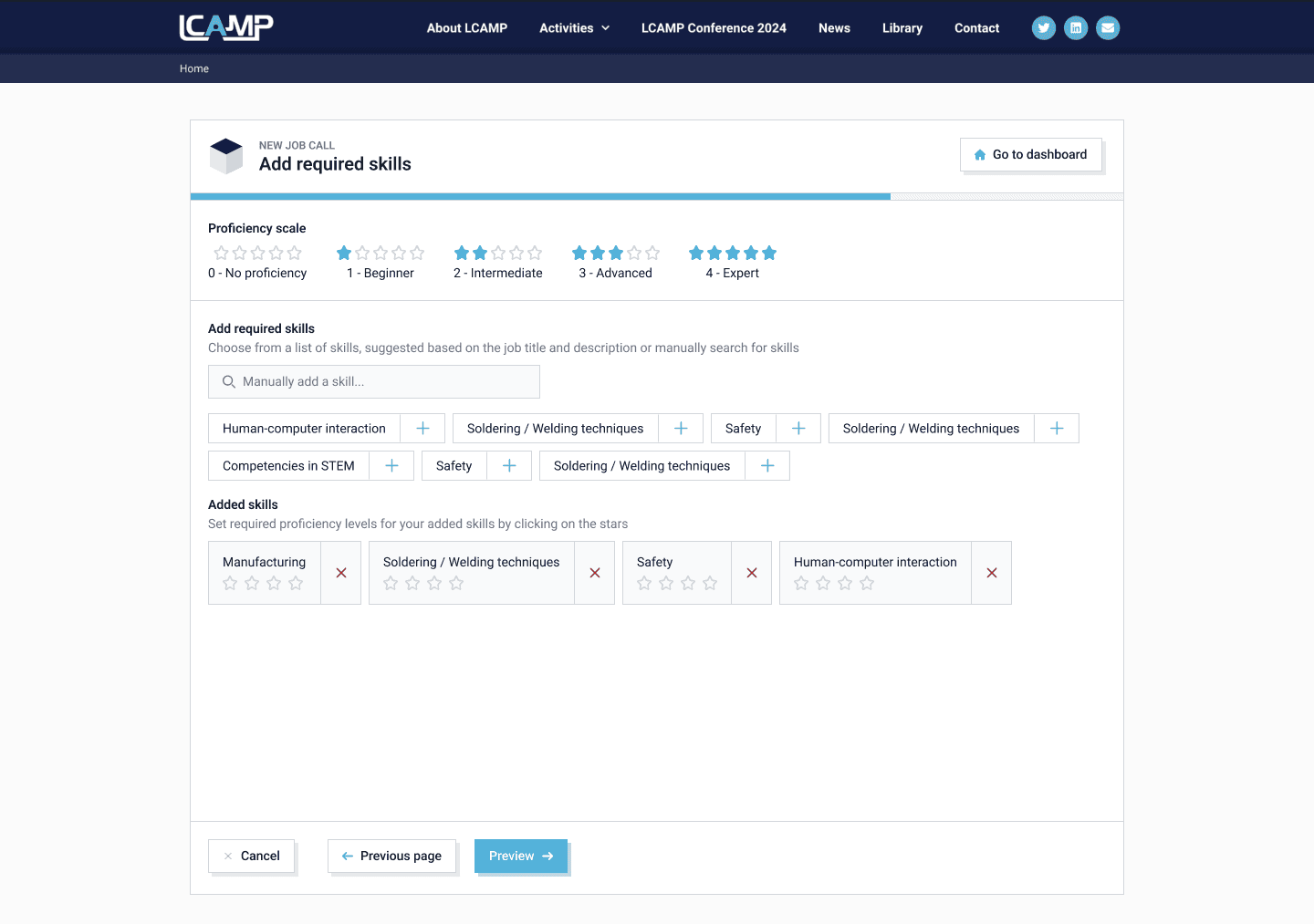The height and width of the screenshot is (924, 1314).
Task: Go back via Previous page button
Action: coord(391,856)
